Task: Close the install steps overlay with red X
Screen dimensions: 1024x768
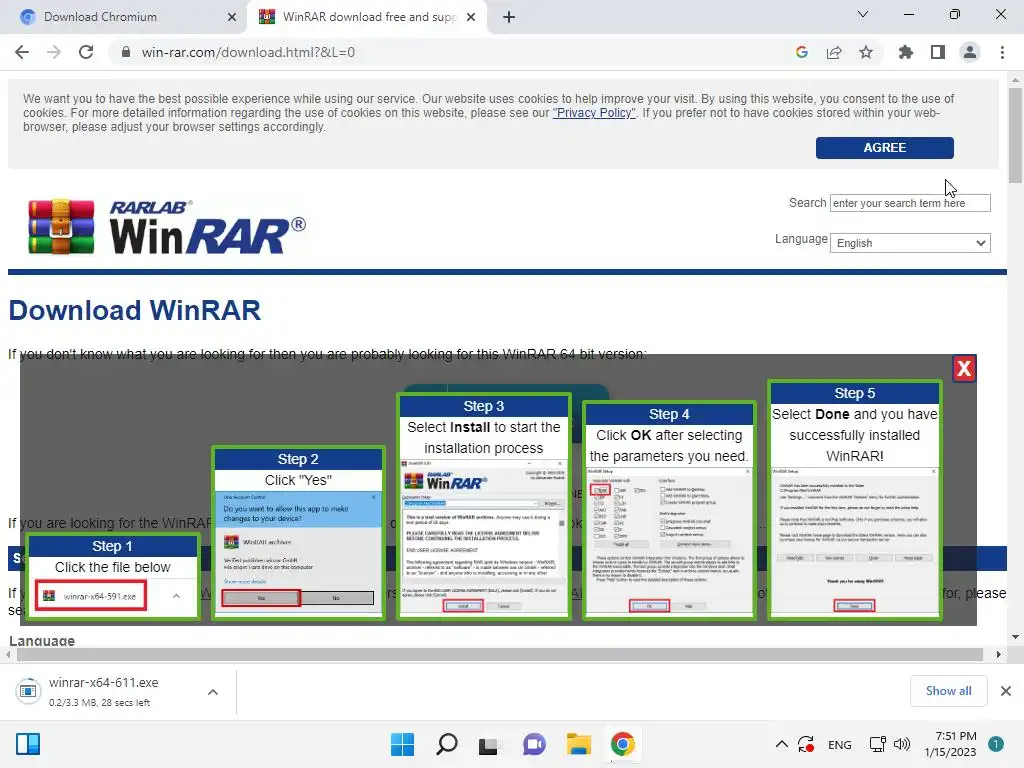Action: 964,369
